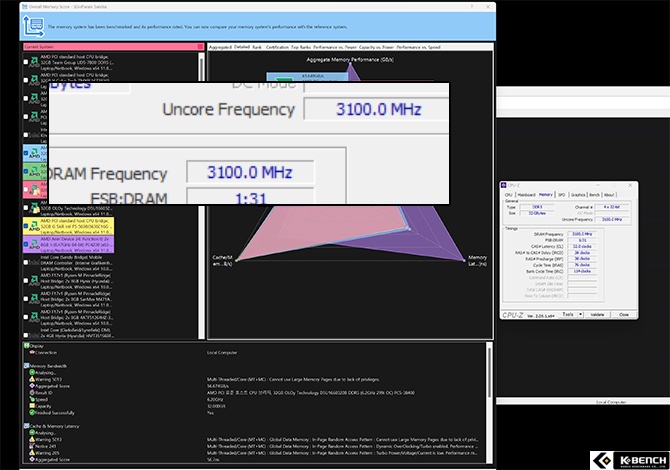Screen dimensions: 670x470
Task: Click the Memory Bandwidth section icon
Action: pyautogui.click(x=27, y=366)
